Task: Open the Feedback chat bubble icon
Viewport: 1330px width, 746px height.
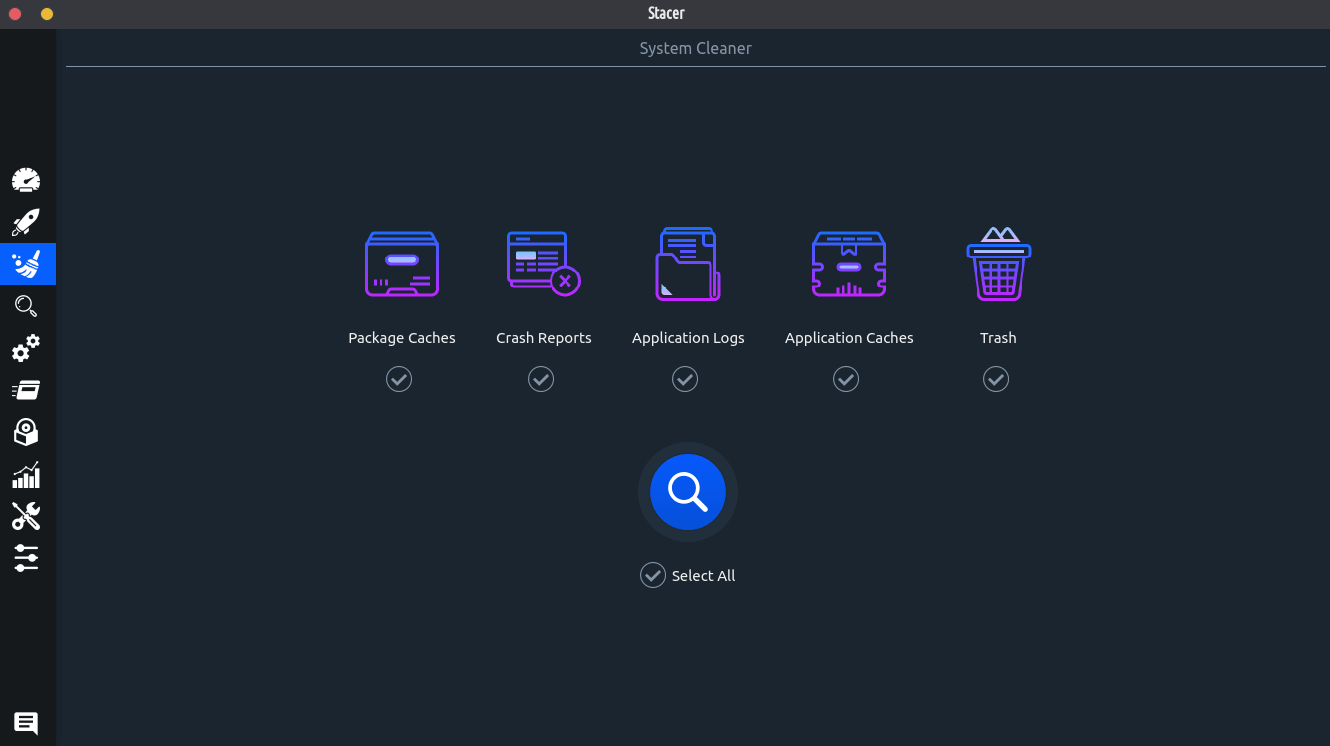Action: 26,722
